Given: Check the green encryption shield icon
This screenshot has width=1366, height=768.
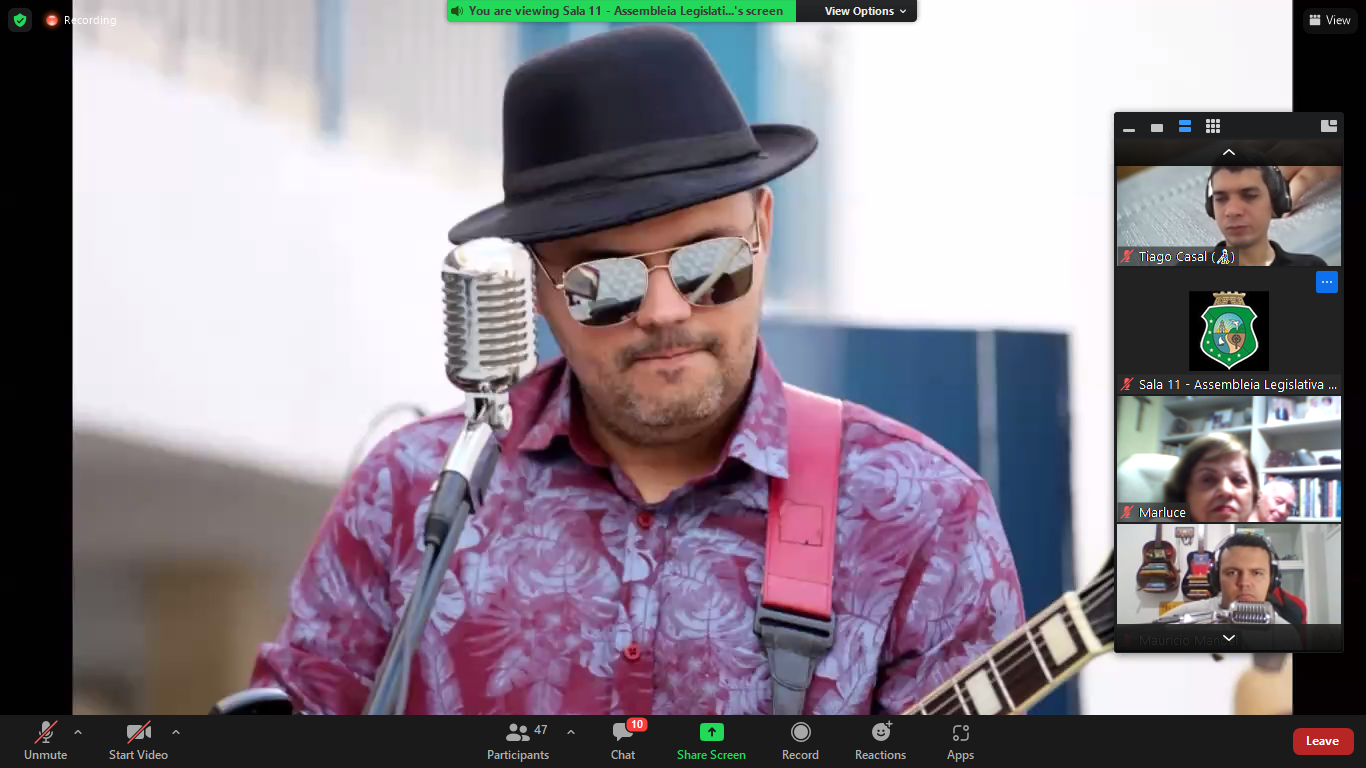Looking at the screenshot, I should pos(20,20).
